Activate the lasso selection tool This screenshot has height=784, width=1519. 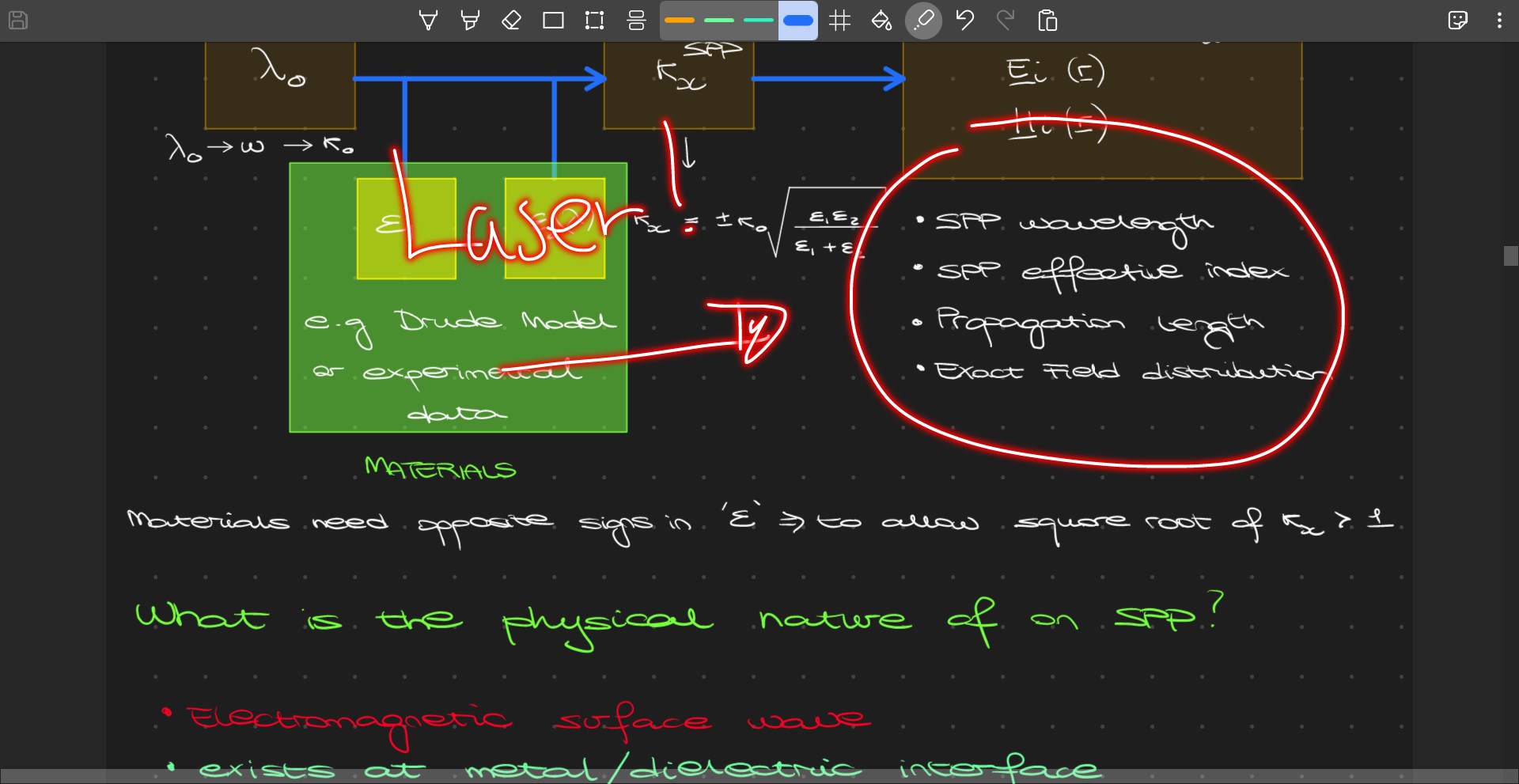[x=594, y=20]
